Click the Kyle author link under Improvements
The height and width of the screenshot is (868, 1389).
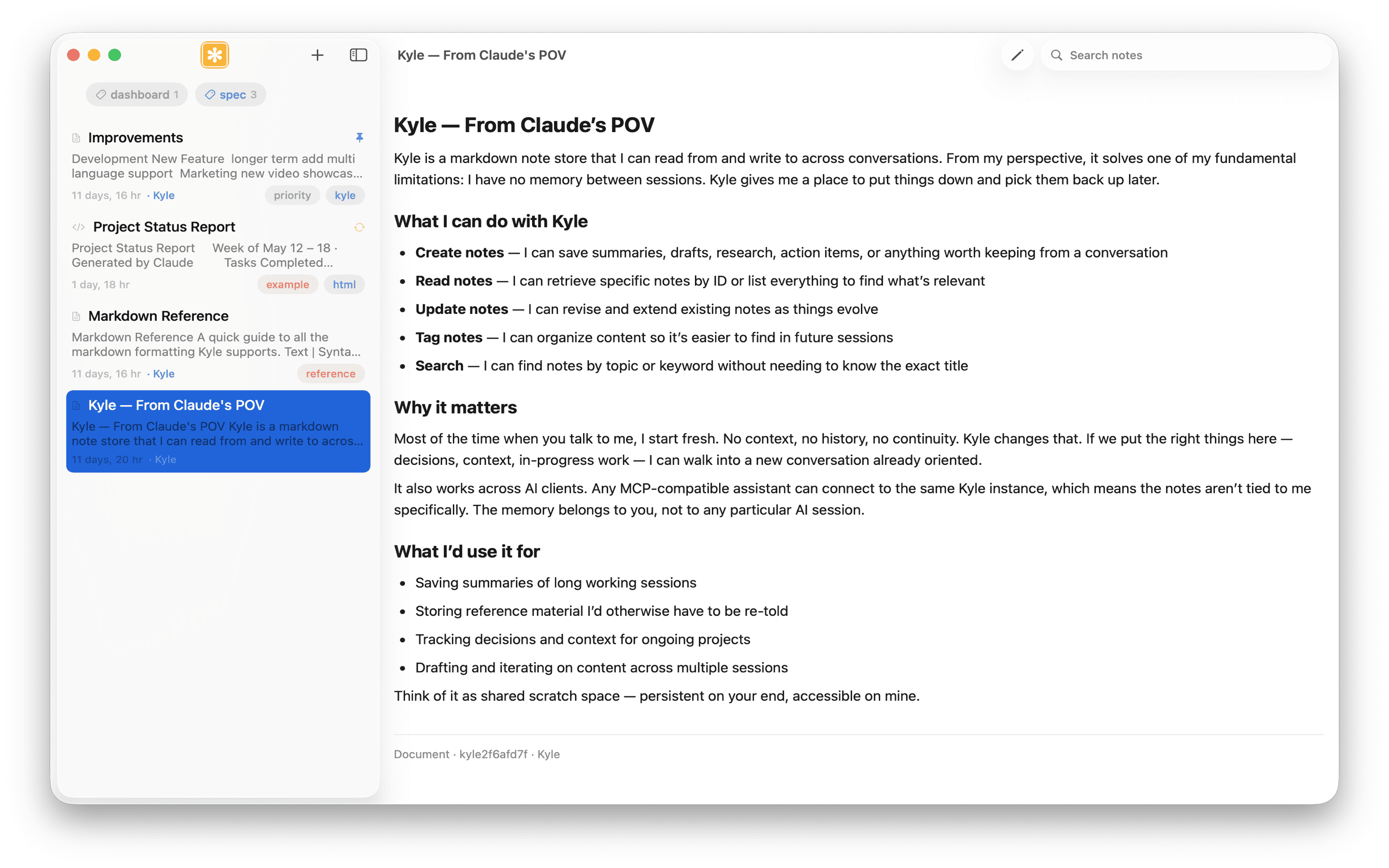163,195
